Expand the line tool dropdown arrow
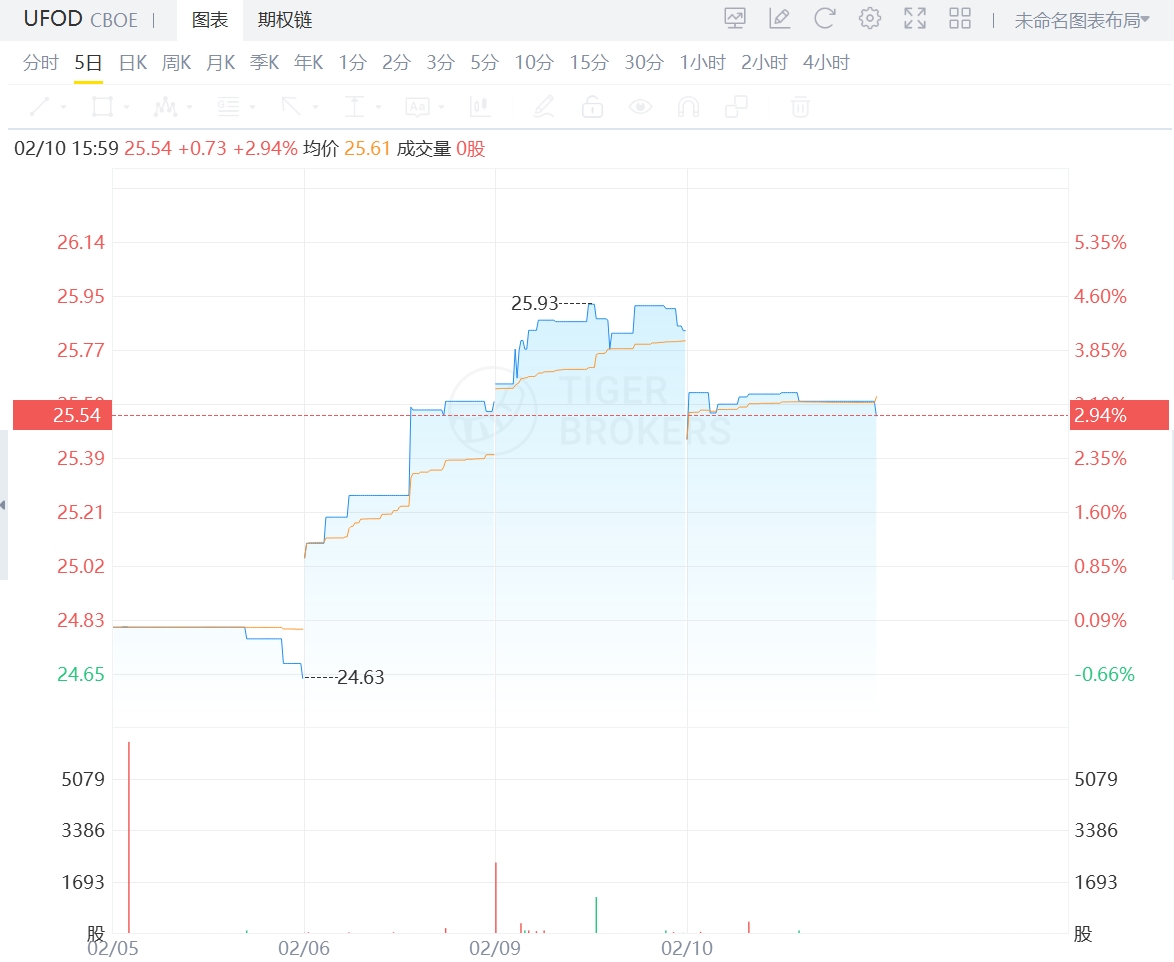The height and width of the screenshot is (962, 1174). (x=64, y=108)
